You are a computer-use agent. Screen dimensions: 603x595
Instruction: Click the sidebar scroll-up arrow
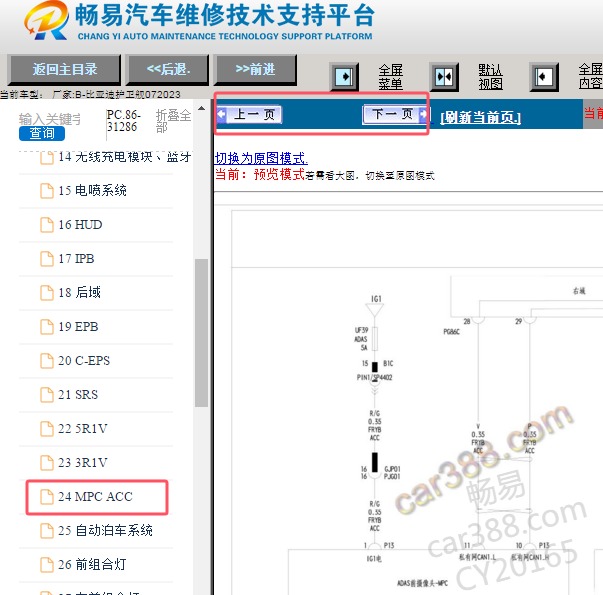pyautogui.click(x=202, y=109)
